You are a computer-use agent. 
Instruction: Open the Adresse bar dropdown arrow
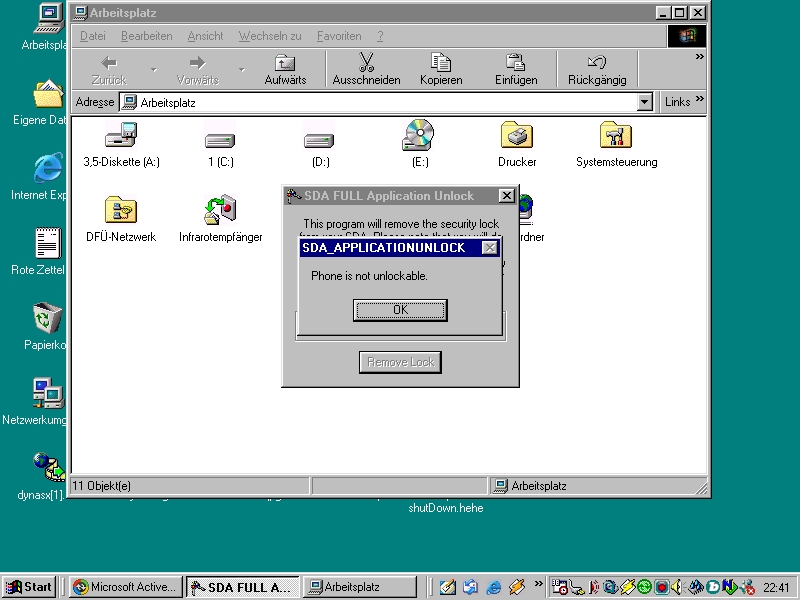(644, 102)
